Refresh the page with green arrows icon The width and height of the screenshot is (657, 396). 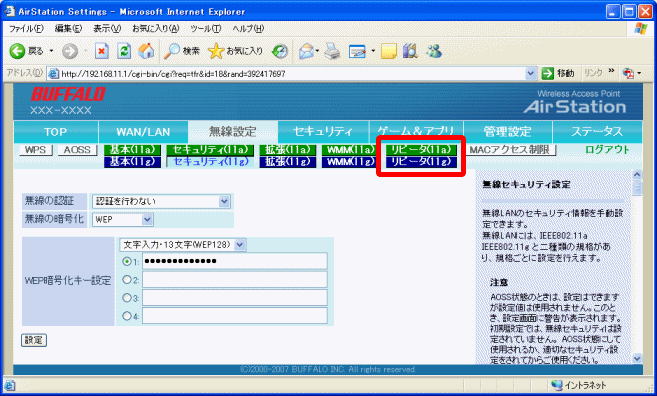(x=124, y=51)
